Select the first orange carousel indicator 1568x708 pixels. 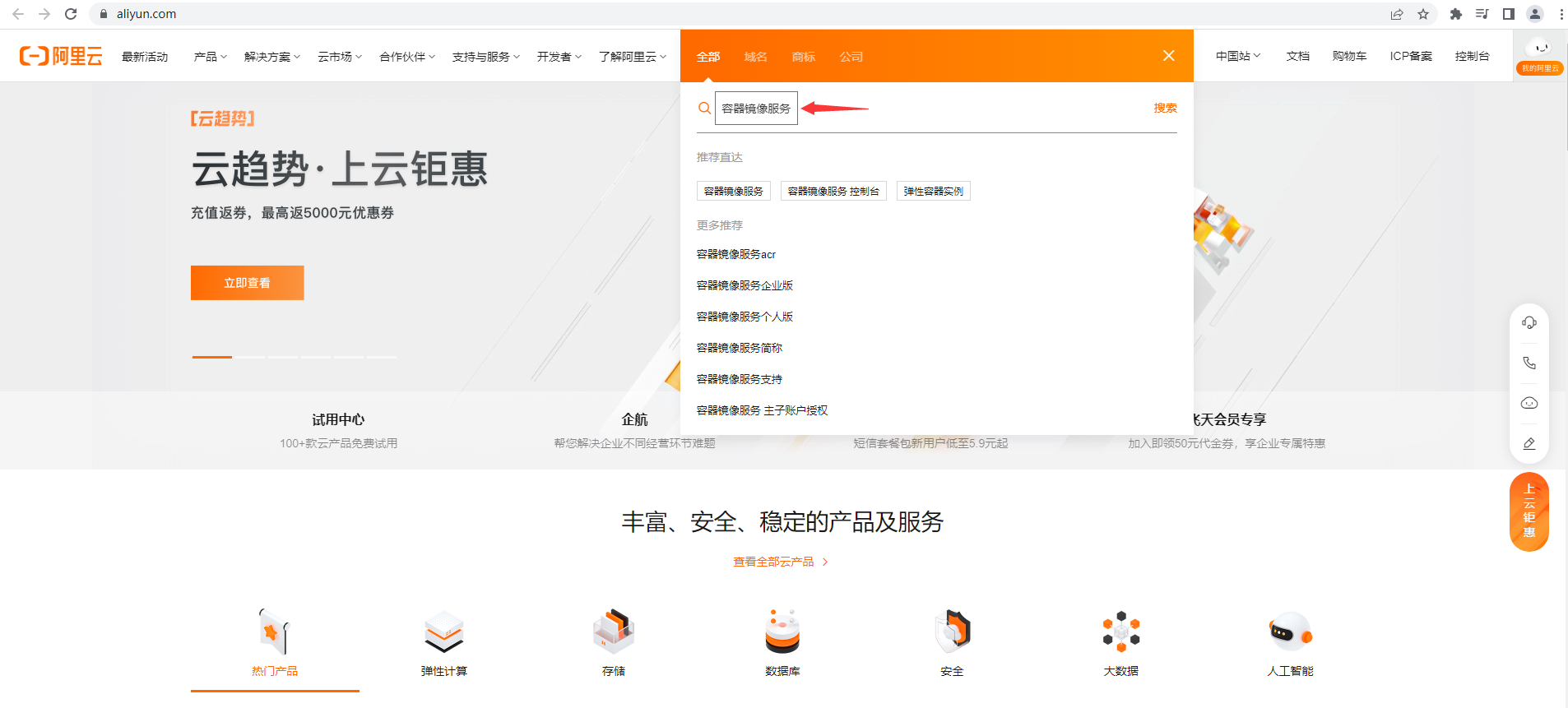click(212, 357)
